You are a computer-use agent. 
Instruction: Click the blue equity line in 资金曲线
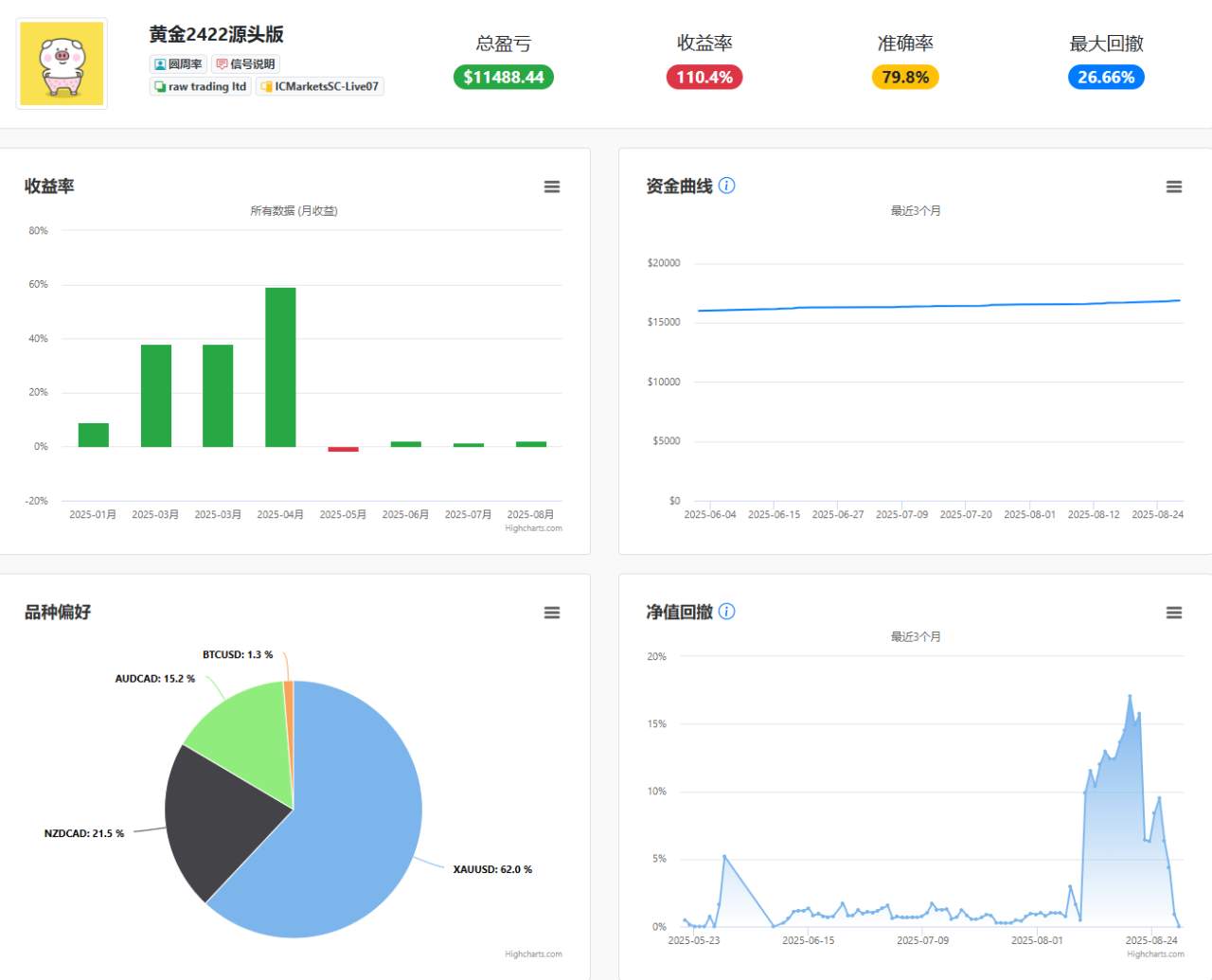pos(939,306)
